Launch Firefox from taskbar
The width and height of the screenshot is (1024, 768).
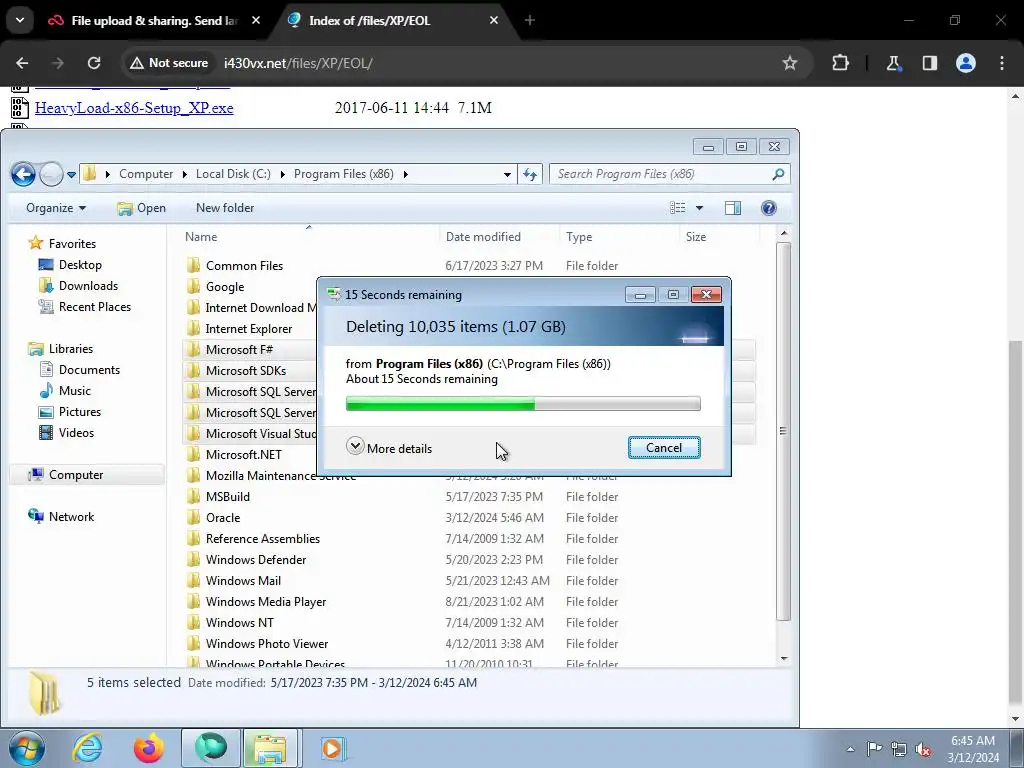pyautogui.click(x=149, y=748)
